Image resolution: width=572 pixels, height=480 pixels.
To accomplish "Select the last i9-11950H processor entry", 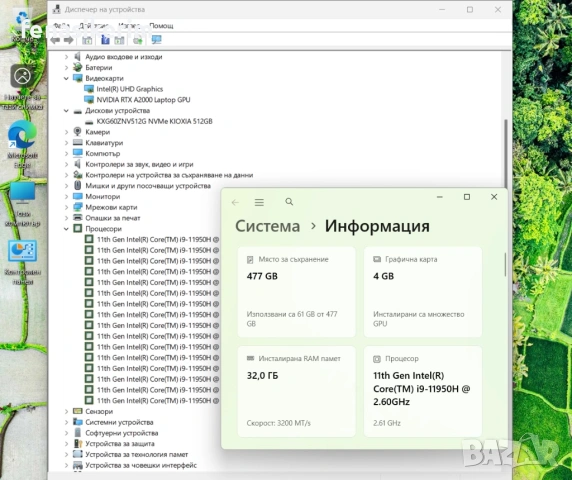I will [158, 400].
